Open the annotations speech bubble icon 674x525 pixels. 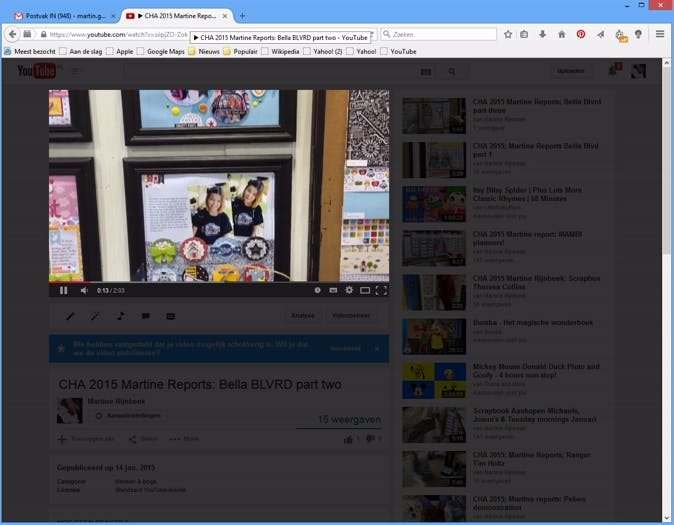point(146,316)
